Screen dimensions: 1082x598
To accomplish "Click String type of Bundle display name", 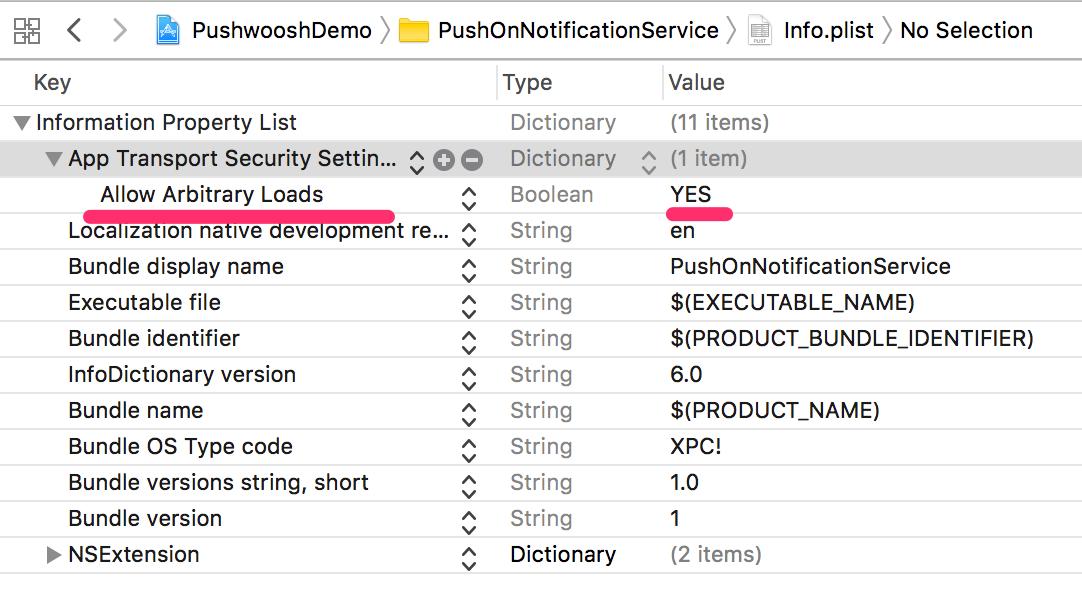I will coord(541,268).
